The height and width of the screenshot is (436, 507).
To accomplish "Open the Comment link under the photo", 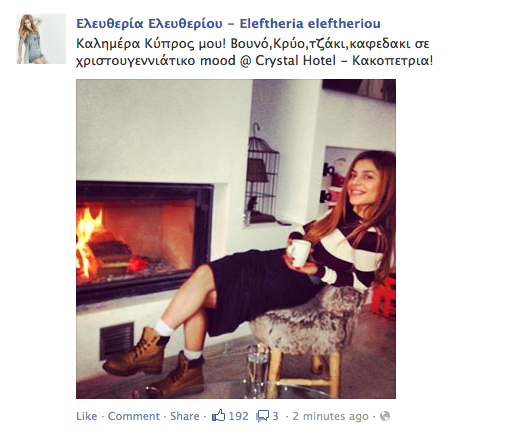I will (134, 416).
